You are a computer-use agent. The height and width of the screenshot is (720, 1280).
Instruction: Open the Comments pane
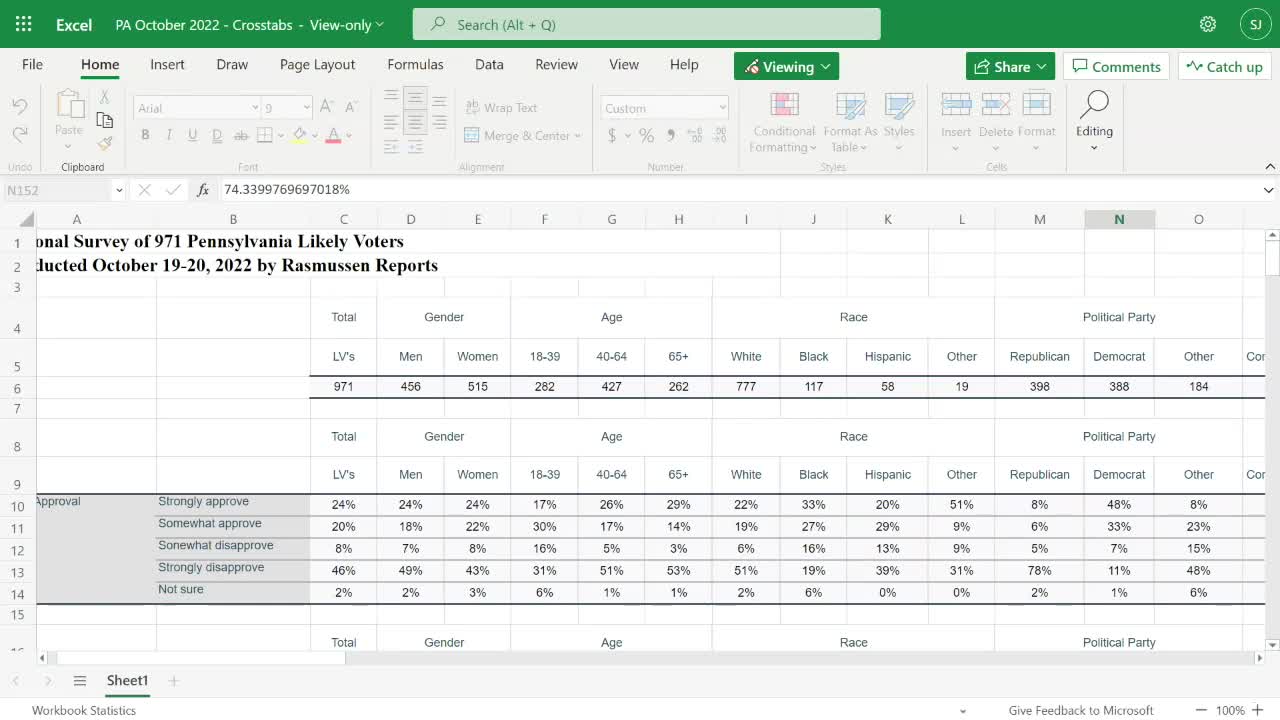[x=1116, y=67]
